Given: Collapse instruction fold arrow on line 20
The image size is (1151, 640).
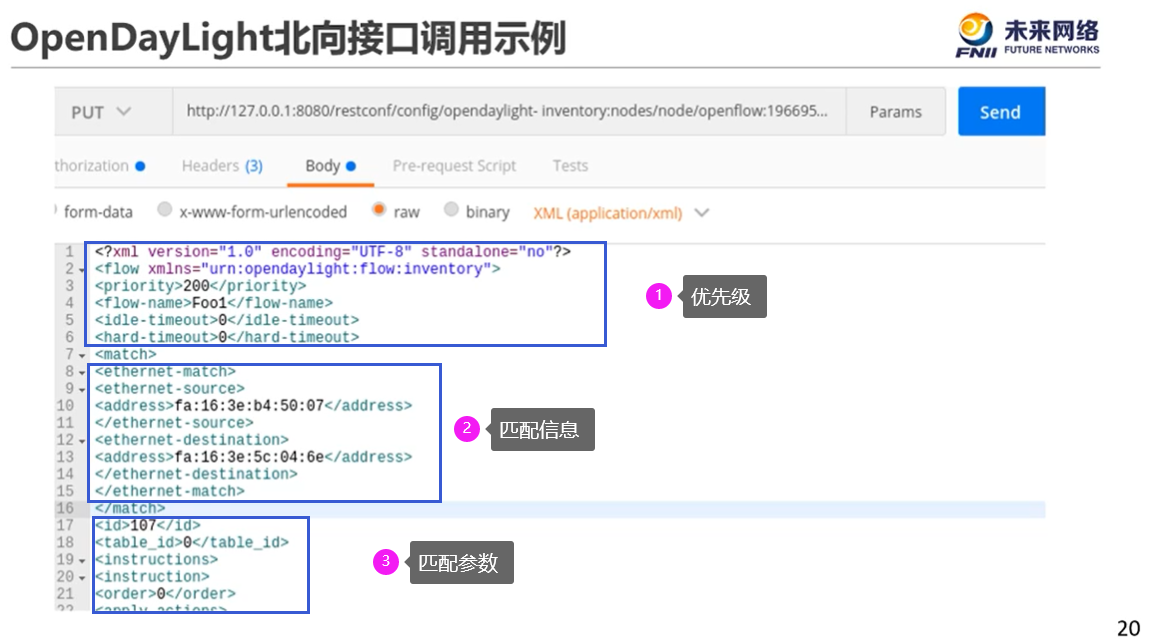Looking at the screenshot, I should coord(81,578).
